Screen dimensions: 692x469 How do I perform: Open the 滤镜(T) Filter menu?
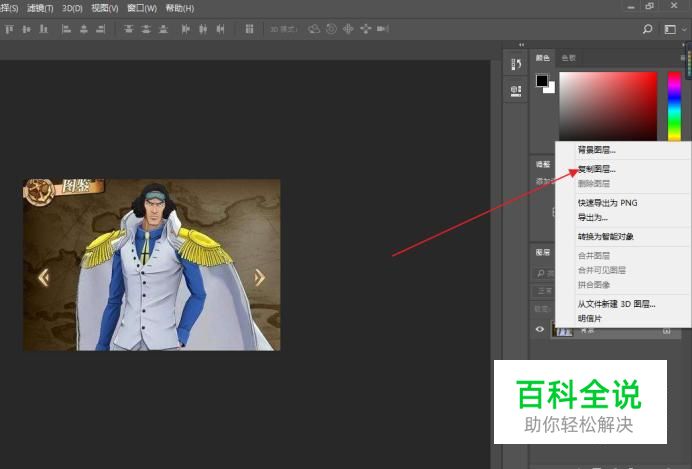(x=40, y=8)
